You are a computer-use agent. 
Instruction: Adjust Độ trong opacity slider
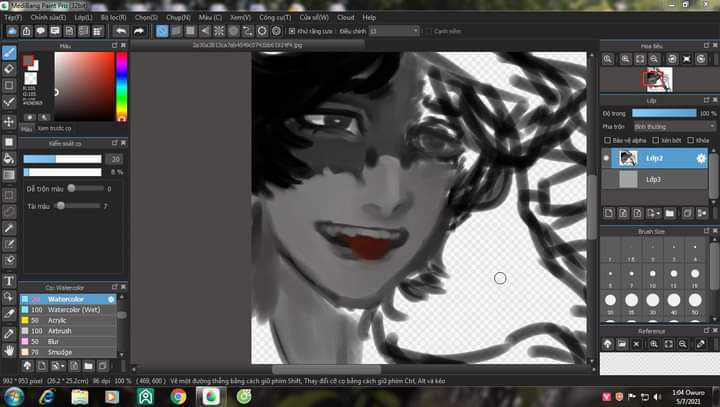[x=664, y=113]
